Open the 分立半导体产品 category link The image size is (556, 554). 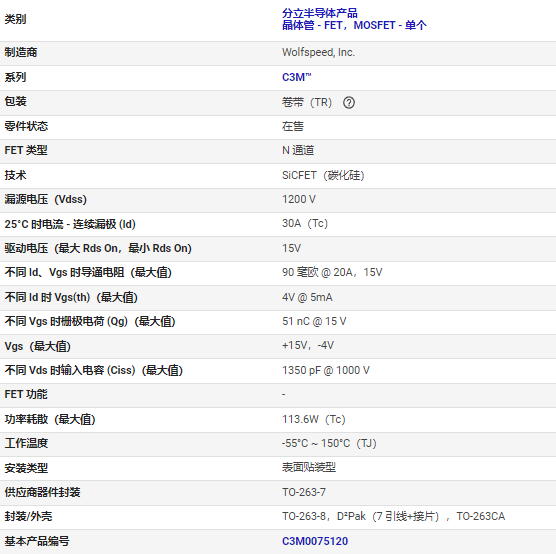319,13
